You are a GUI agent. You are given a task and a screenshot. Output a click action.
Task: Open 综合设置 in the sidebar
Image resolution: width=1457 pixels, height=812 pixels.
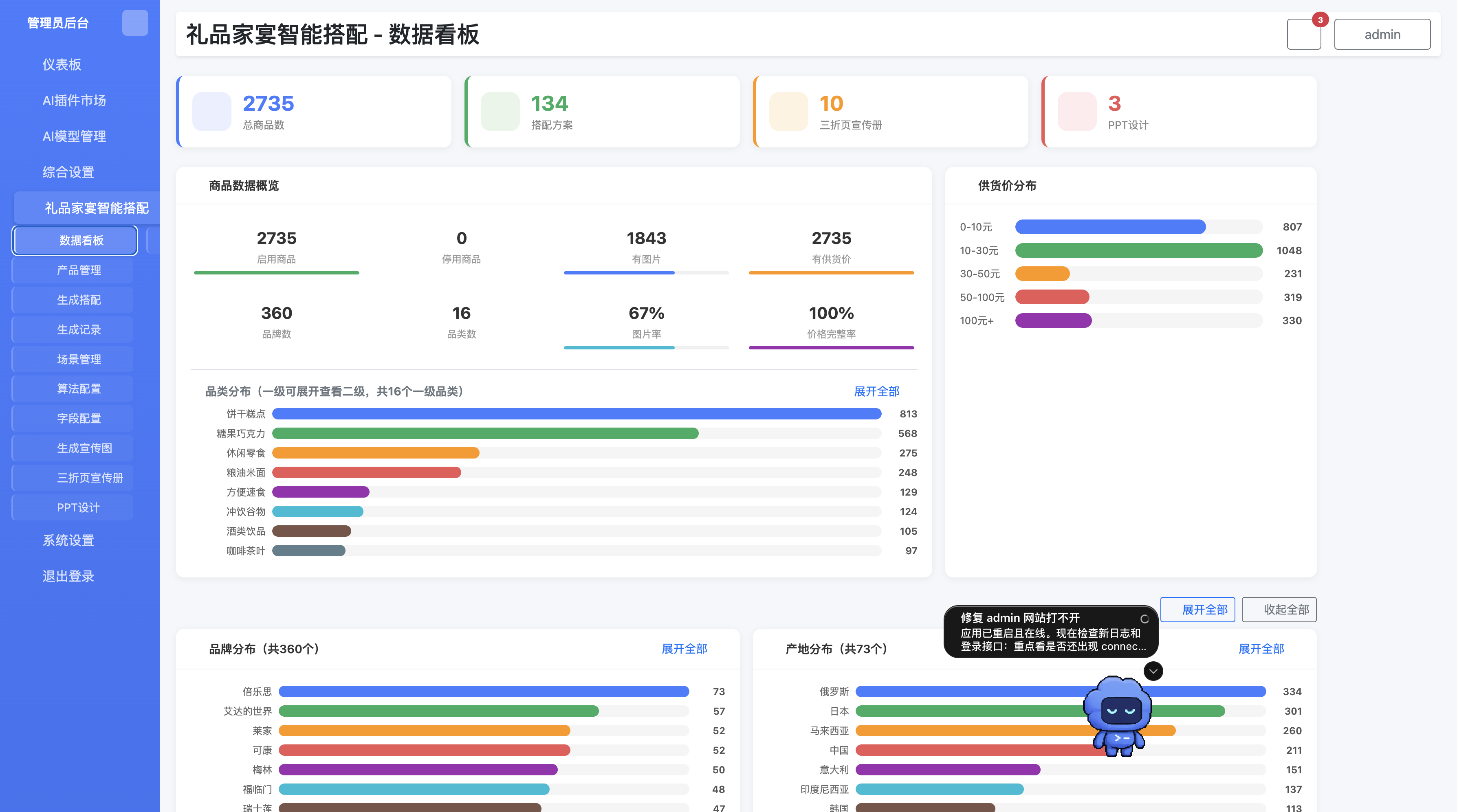tap(68, 172)
